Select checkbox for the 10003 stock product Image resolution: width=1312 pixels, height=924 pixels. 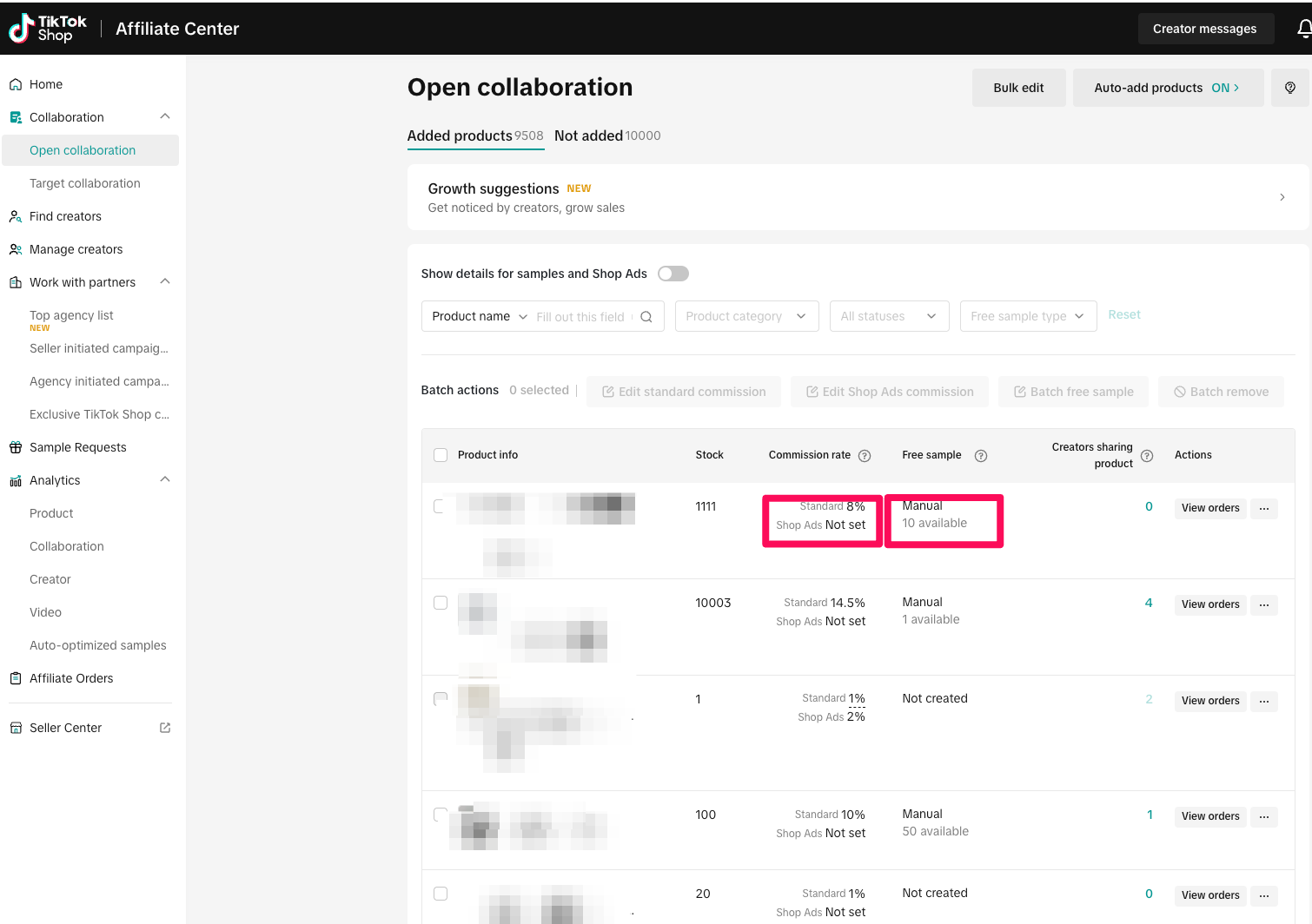441,603
